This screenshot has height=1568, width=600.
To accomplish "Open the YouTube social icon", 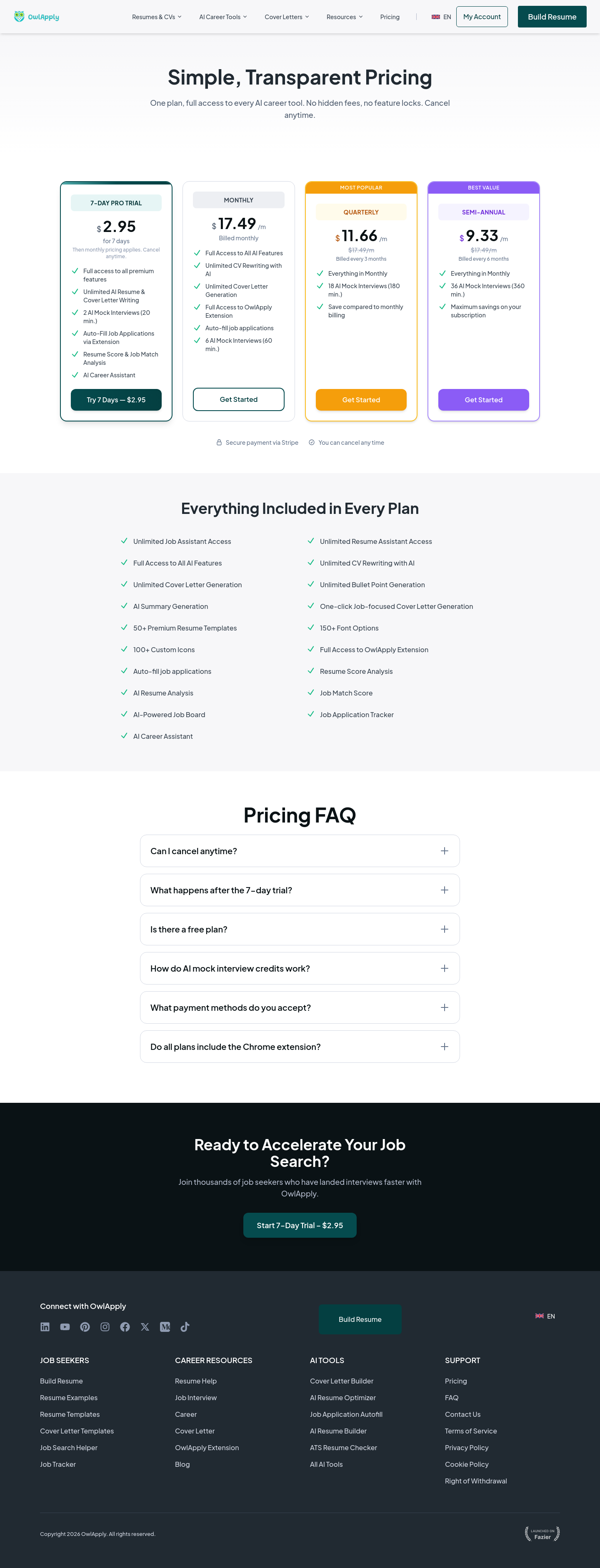I will (x=65, y=1327).
